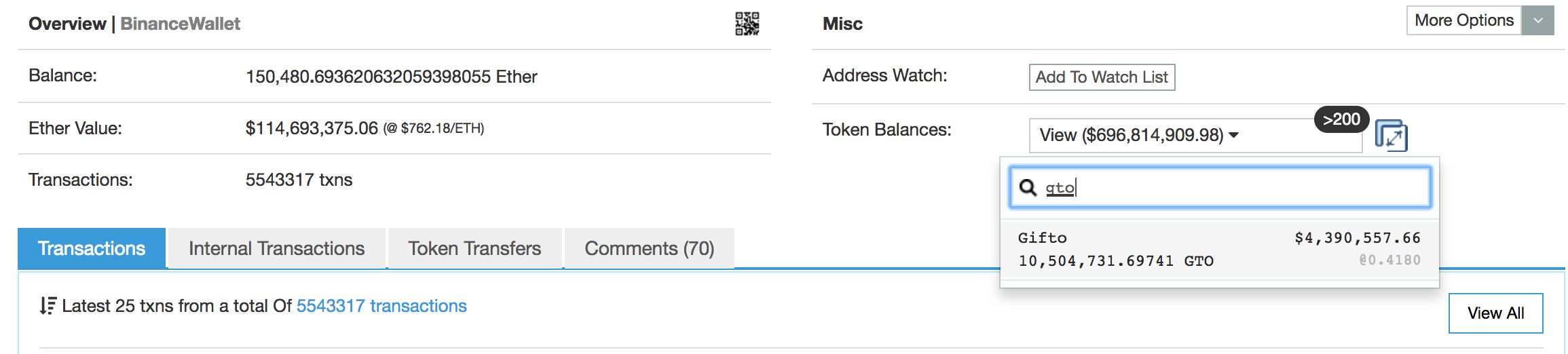Click Add To Watch List
This screenshot has height=354, width=1568.
1102,77
